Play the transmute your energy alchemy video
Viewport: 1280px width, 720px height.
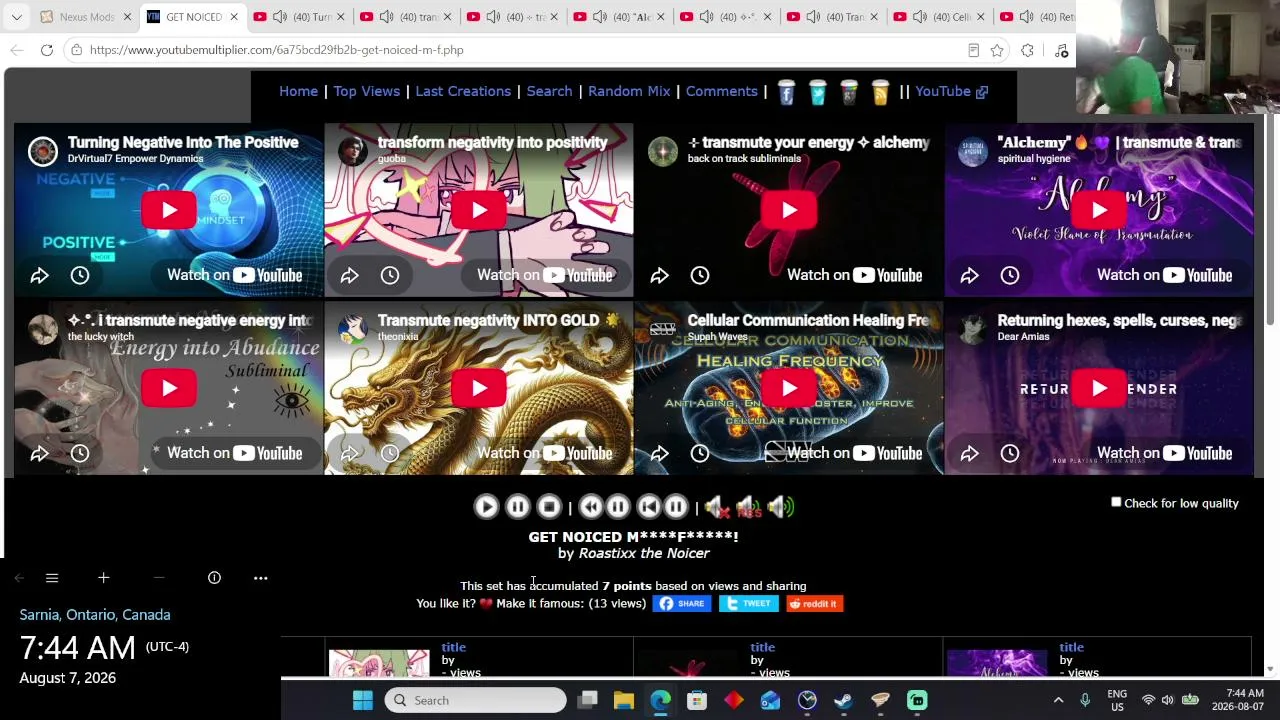pyautogui.click(x=789, y=210)
